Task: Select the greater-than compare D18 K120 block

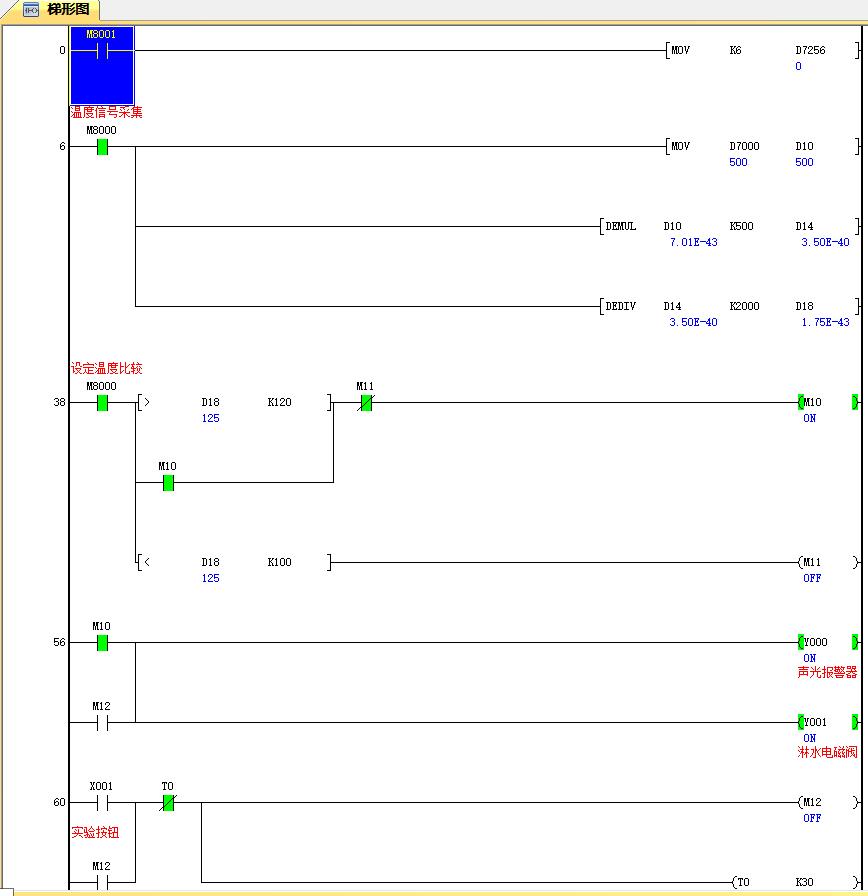Action: pyautogui.click(x=234, y=402)
